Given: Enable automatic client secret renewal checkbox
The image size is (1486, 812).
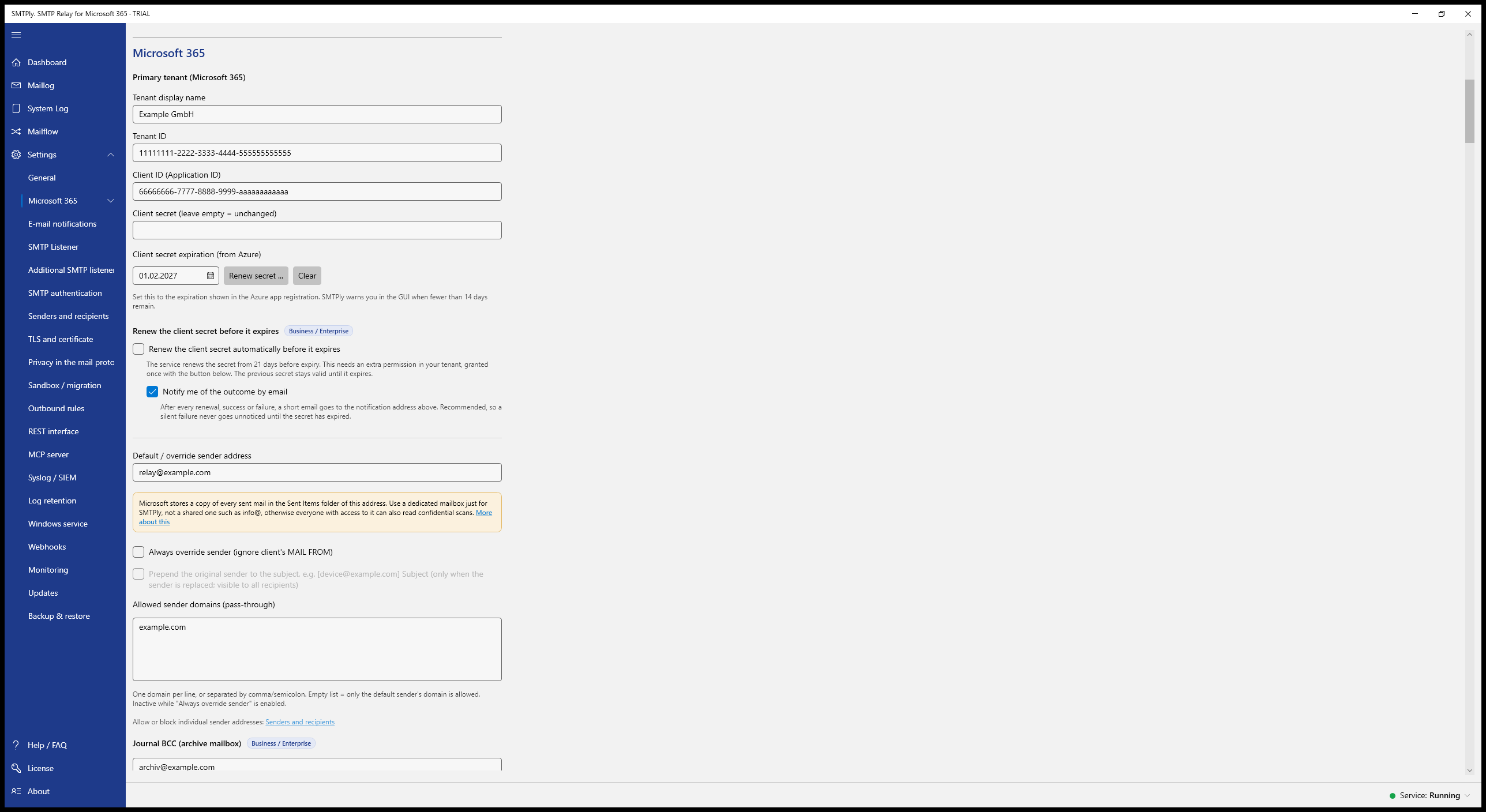Looking at the screenshot, I should click(x=138, y=349).
